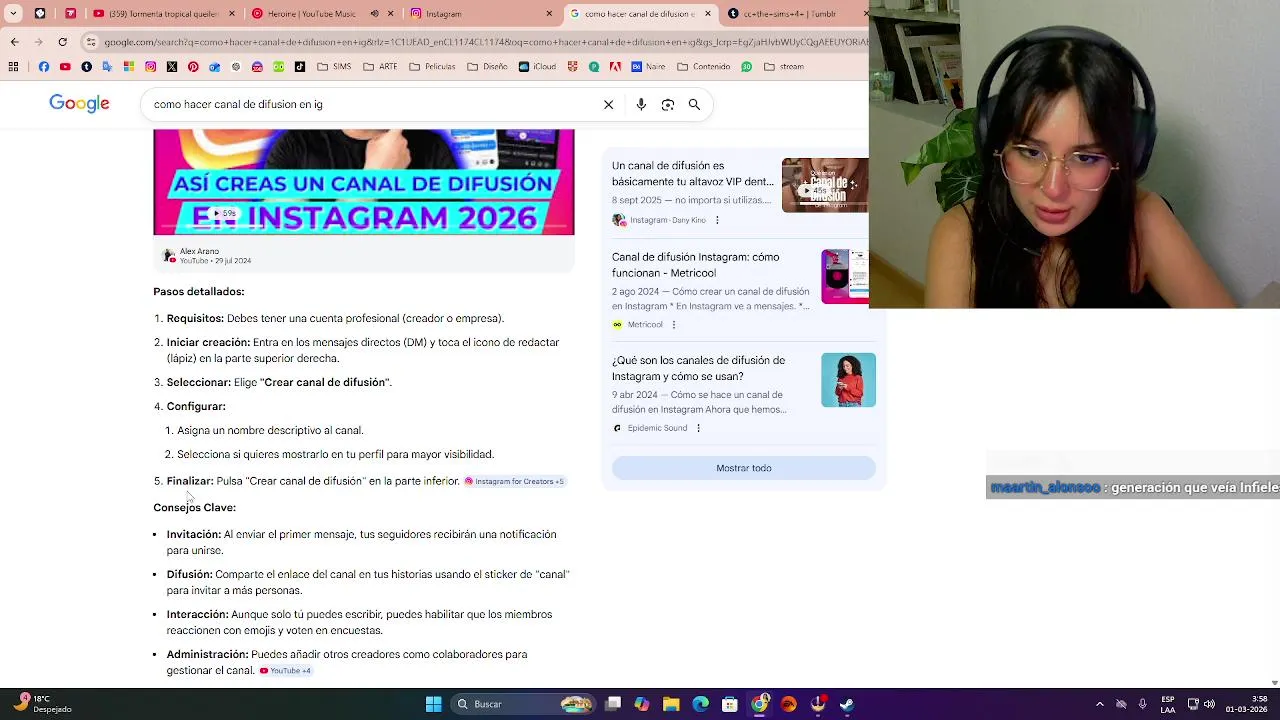The width and height of the screenshot is (1280, 720).
Task: Open the iCloud bookmark
Action: [537, 67]
